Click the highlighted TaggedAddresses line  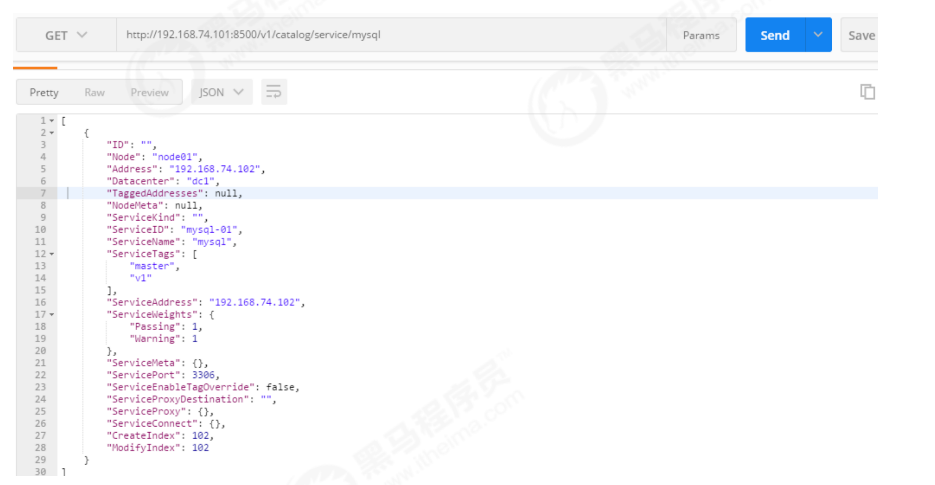175,193
